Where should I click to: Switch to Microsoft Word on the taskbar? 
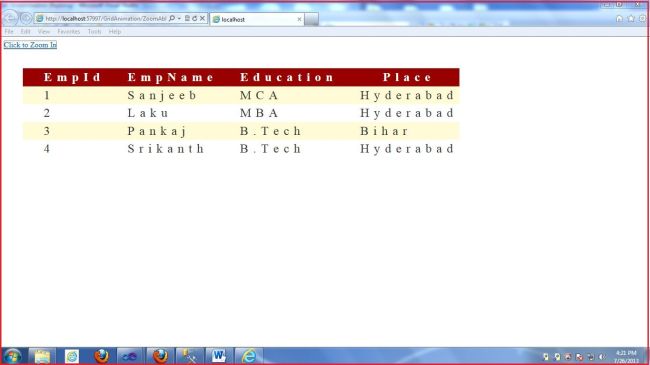tap(219, 356)
